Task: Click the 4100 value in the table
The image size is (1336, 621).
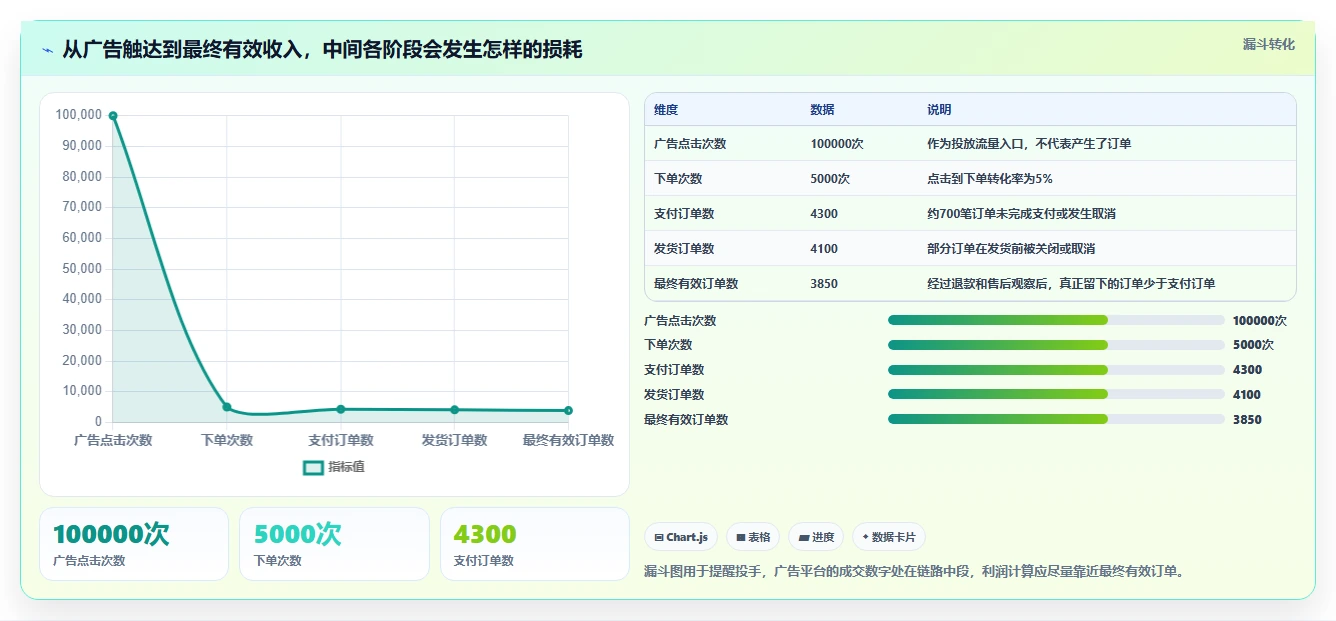Action: [824, 249]
